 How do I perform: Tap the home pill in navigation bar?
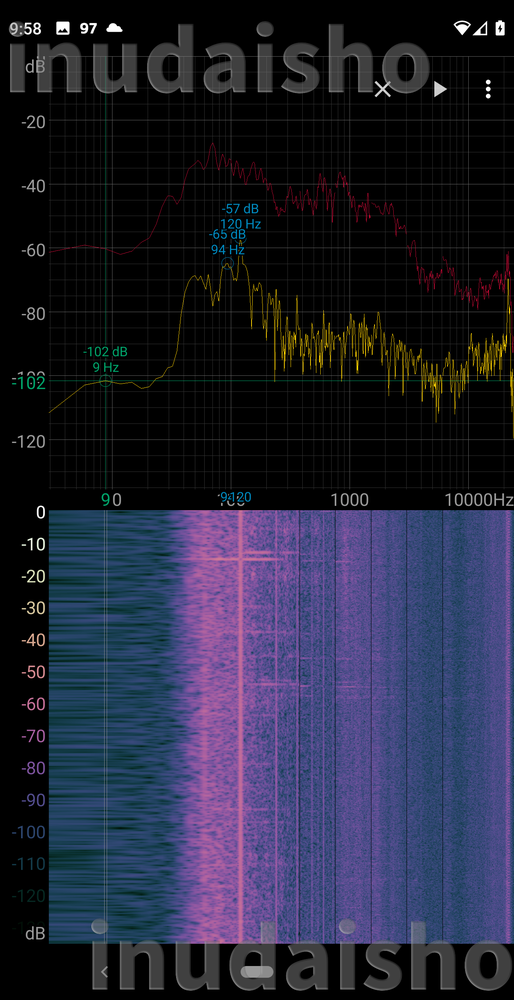click(257, 972)
